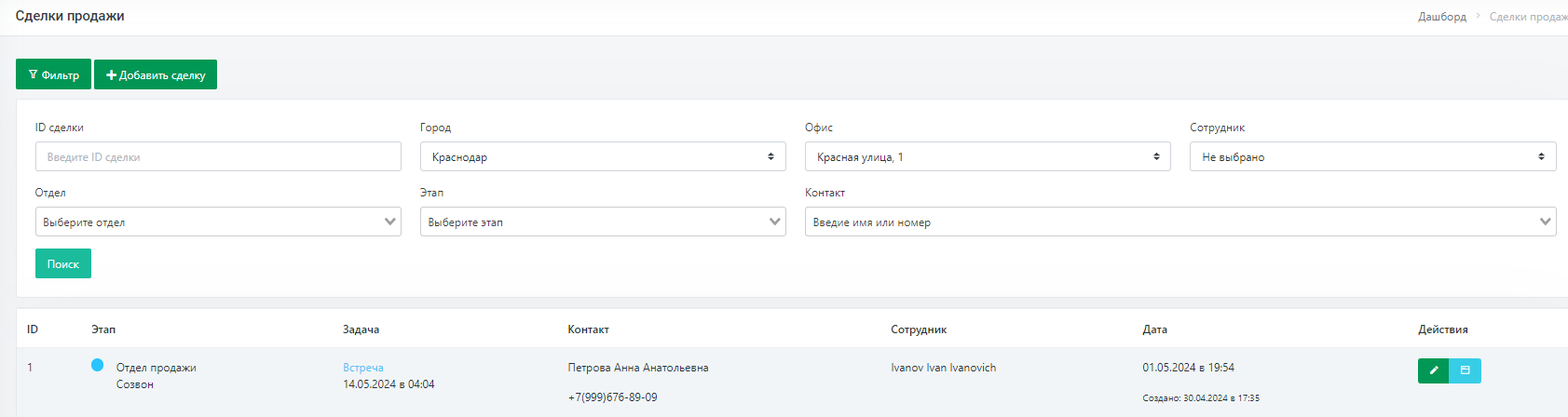The width and height of the screenshot is (1568, 417).
Task: Click the blue archive icon for deal 1
Action: 1465,370
